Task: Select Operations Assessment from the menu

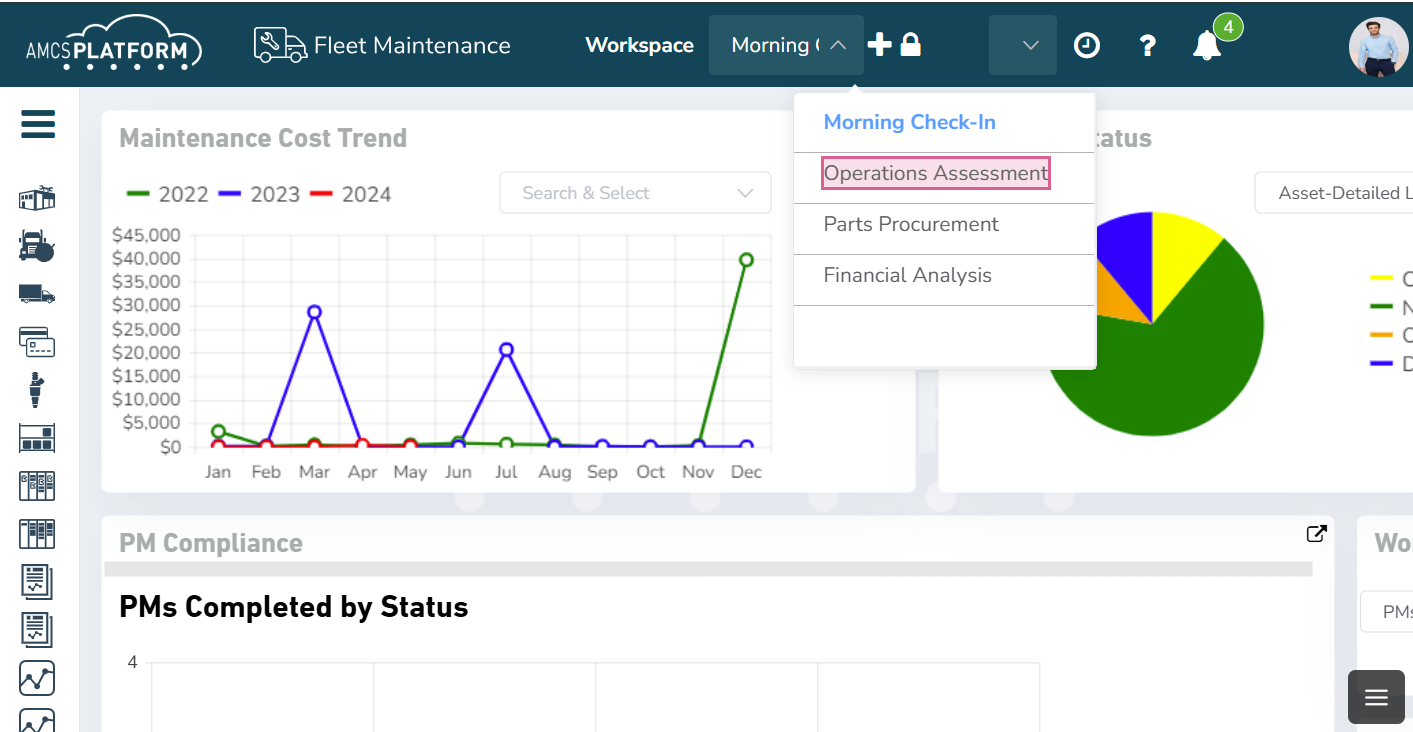Action: [x=934, y=172]
